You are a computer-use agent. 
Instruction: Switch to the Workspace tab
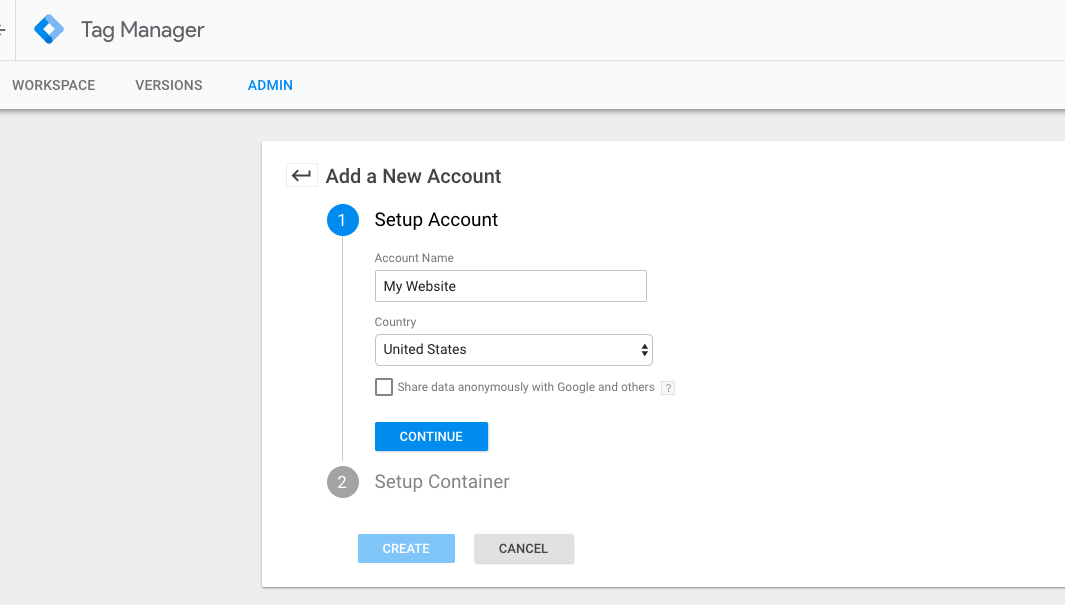click(x=54, y=85)
